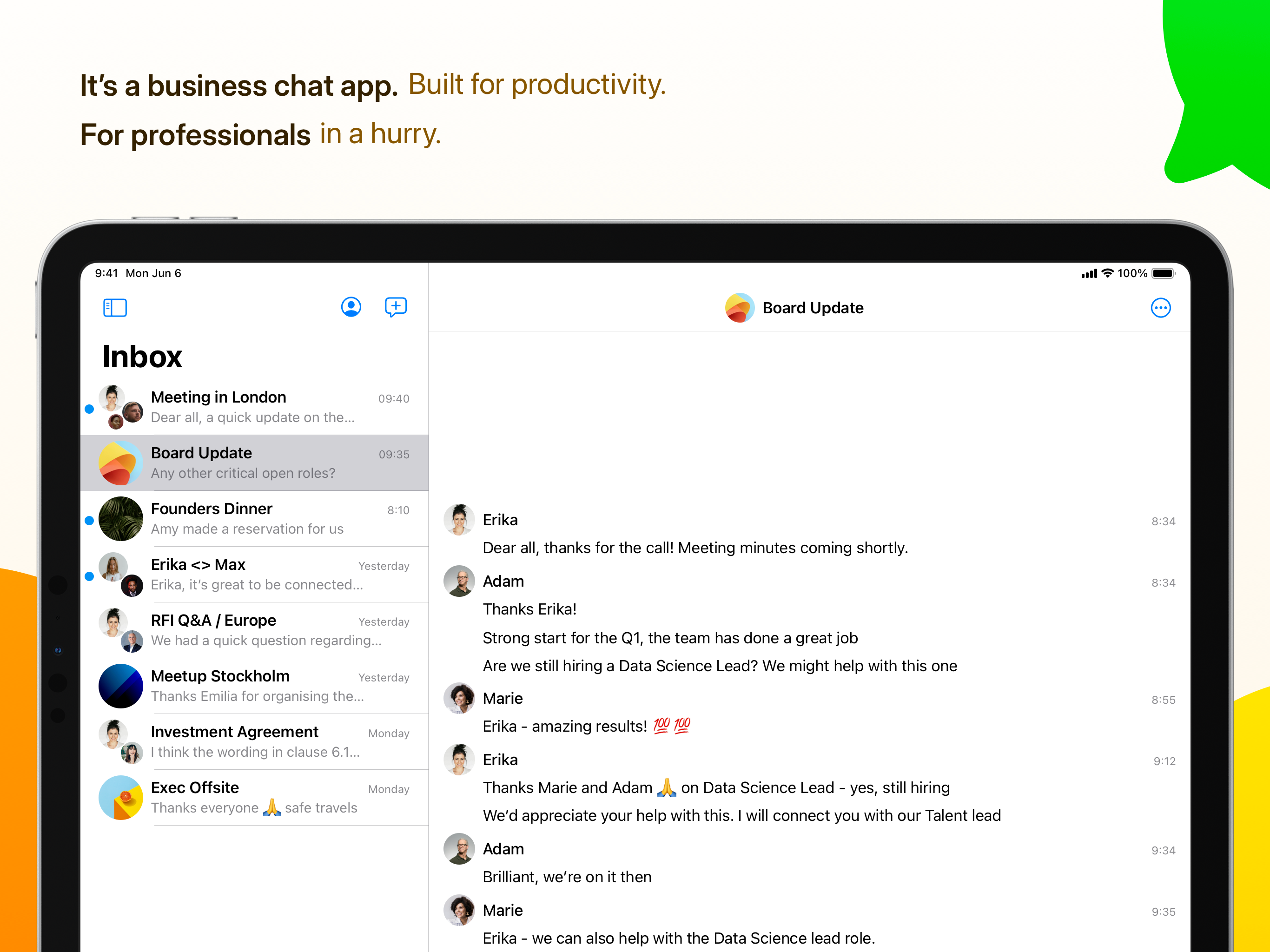Select message 'Erika - we can also help'

point(679,938)
